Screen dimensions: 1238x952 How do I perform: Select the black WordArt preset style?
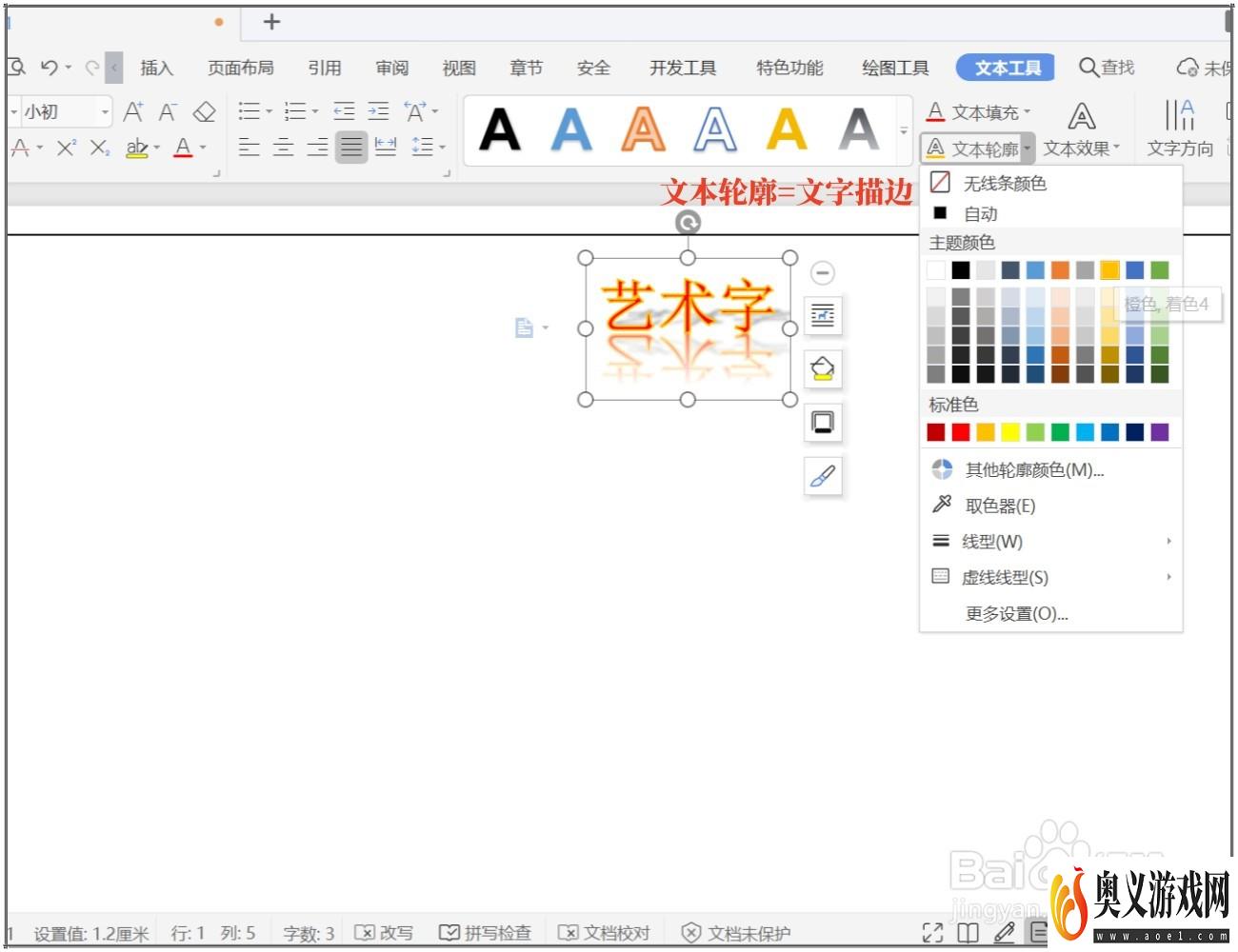pos(500,129)
